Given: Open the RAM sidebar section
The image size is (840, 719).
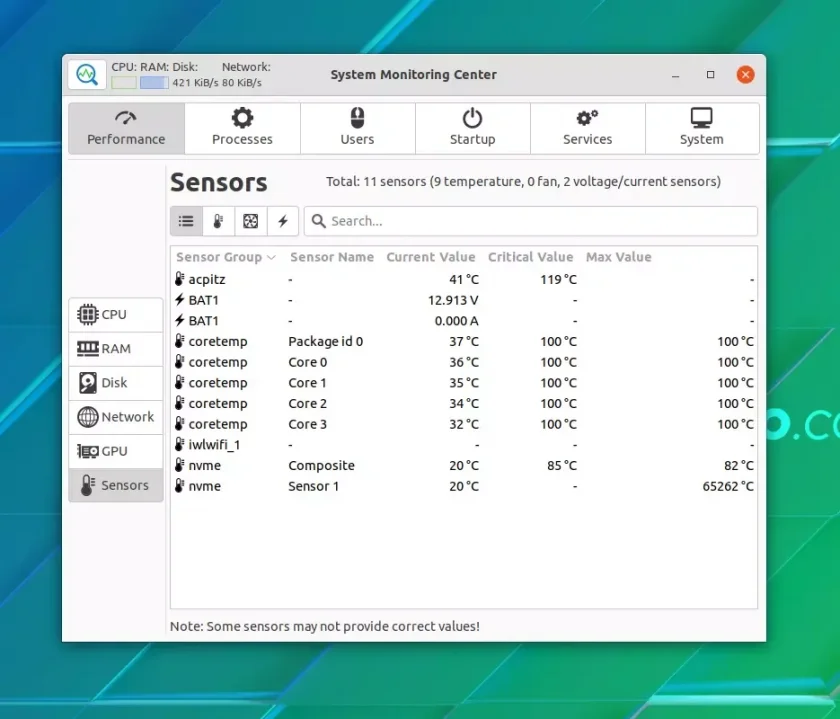Looking at the screenshot, I should click(116, 349).
